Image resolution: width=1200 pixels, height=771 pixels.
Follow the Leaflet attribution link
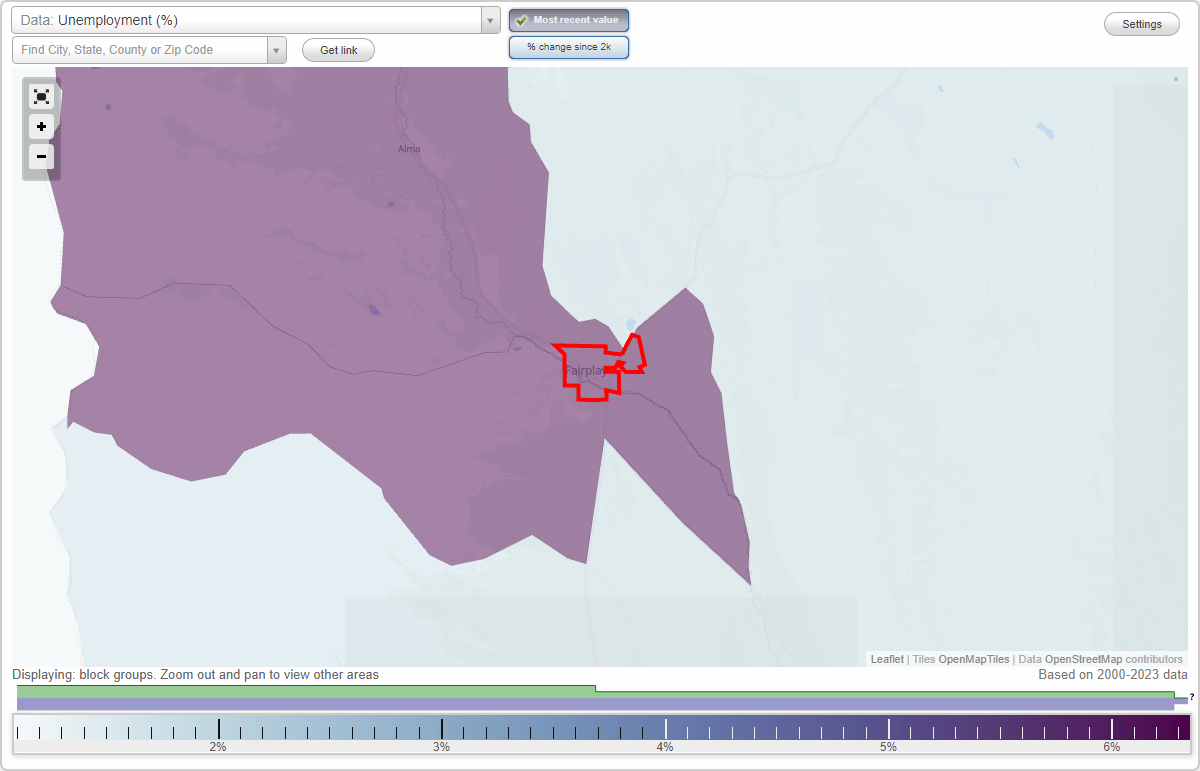(887, 659)
